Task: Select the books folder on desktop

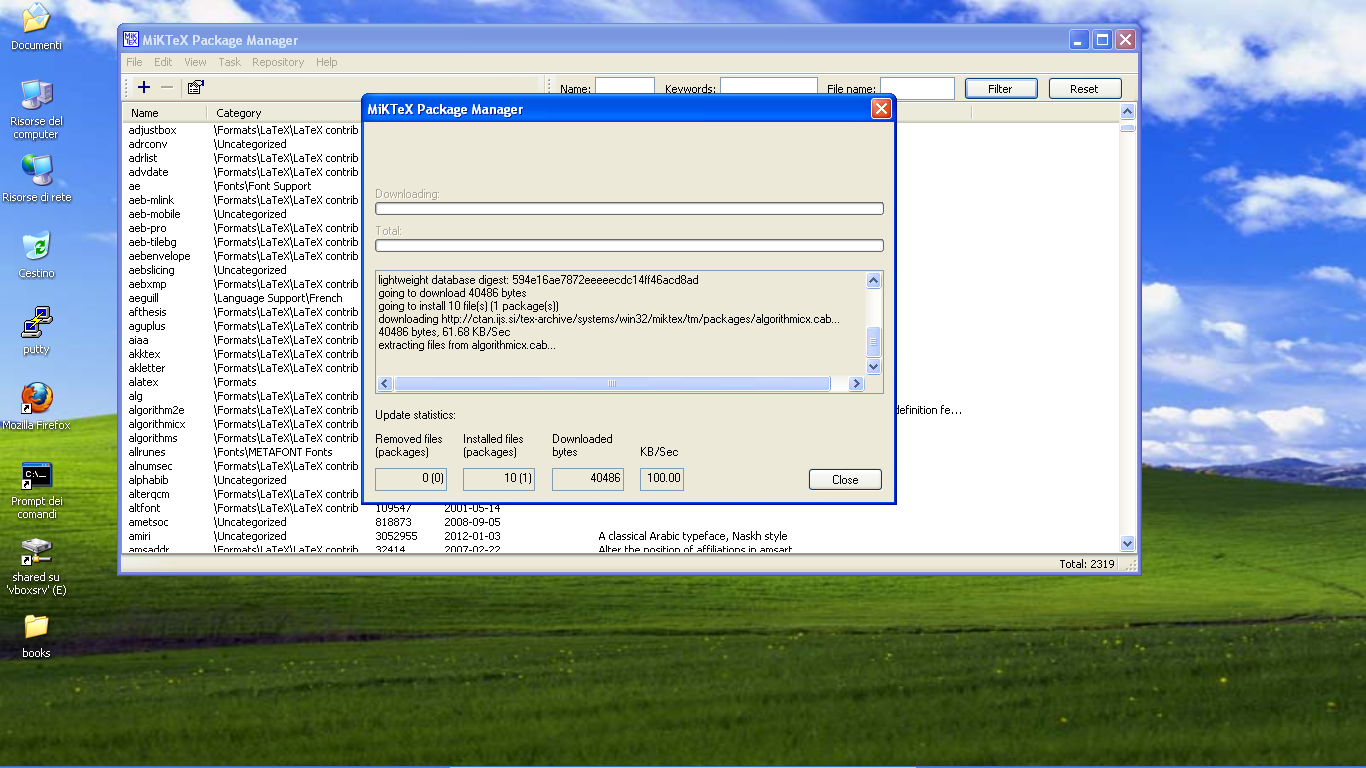Action: coord(36,636)
